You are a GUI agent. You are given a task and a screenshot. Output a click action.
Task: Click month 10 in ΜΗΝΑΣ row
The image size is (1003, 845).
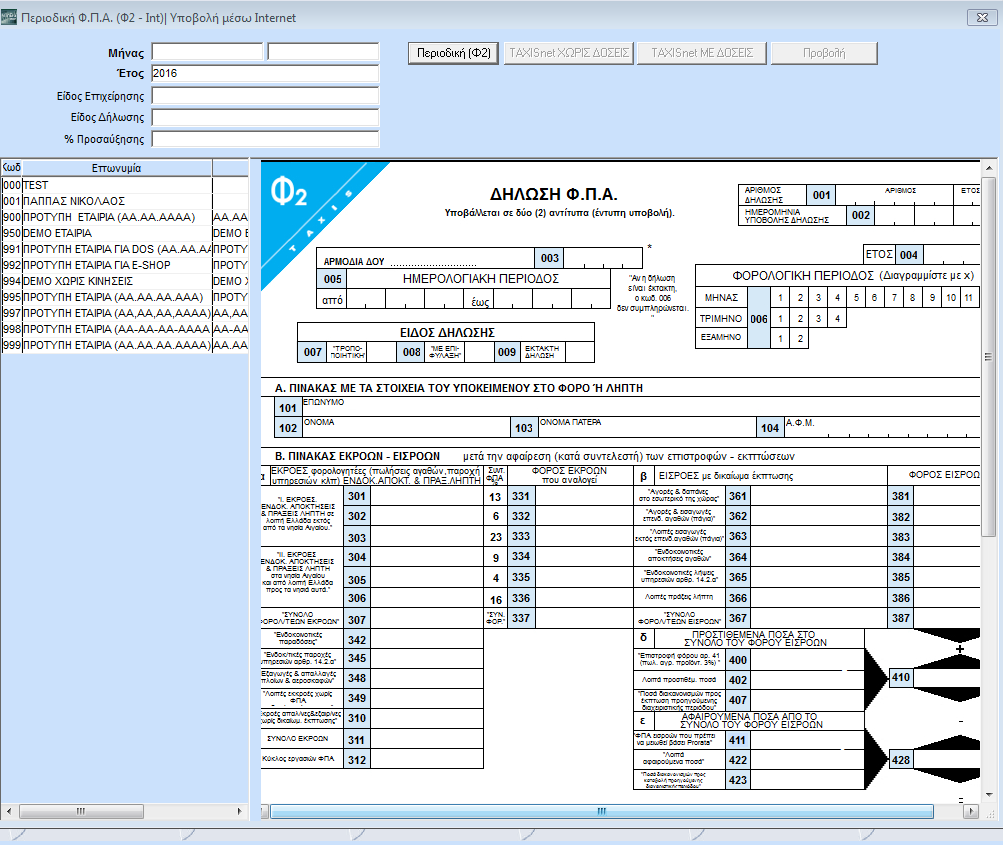[951, 297]
